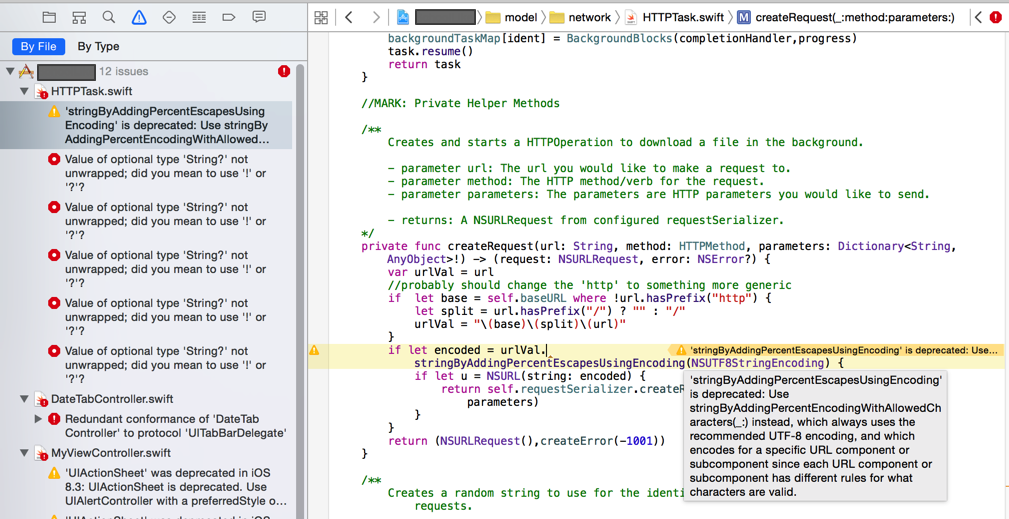This screenshot has width=1009, height=519.
Task: Click the red error indicator in jump bar
Action: pos(995,17)
